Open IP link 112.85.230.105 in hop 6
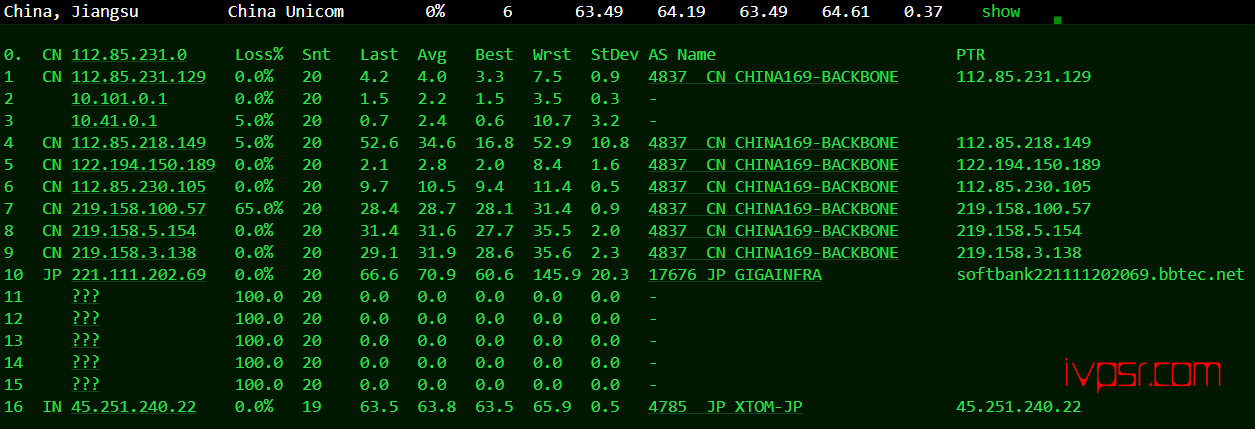This screenshot has height=429, width=1255. tap(139, 187)
